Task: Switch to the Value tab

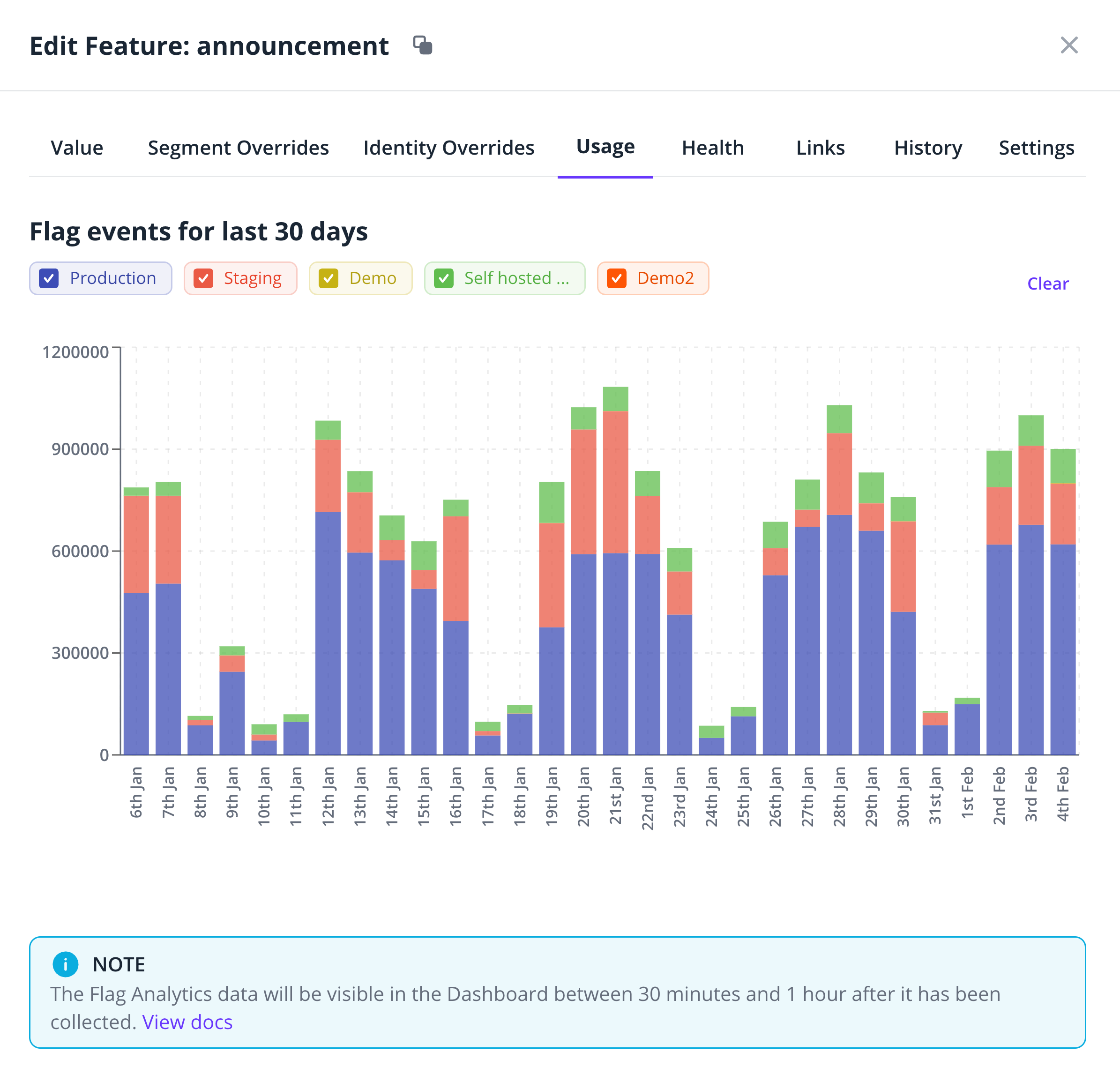Action: coord(77,148)
